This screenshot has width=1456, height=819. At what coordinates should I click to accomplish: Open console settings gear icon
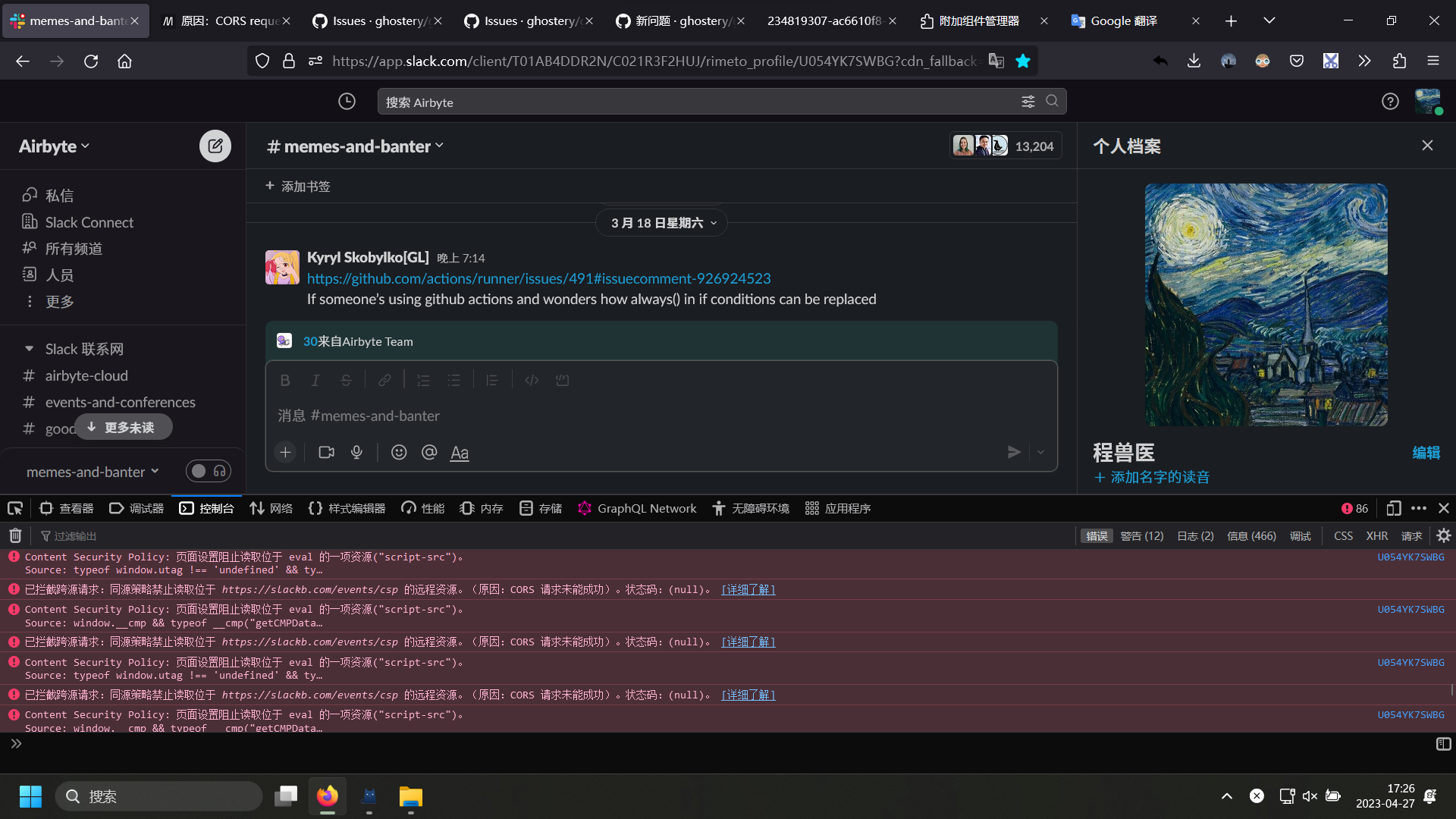pyautogui.click(x=1443, y=535)
